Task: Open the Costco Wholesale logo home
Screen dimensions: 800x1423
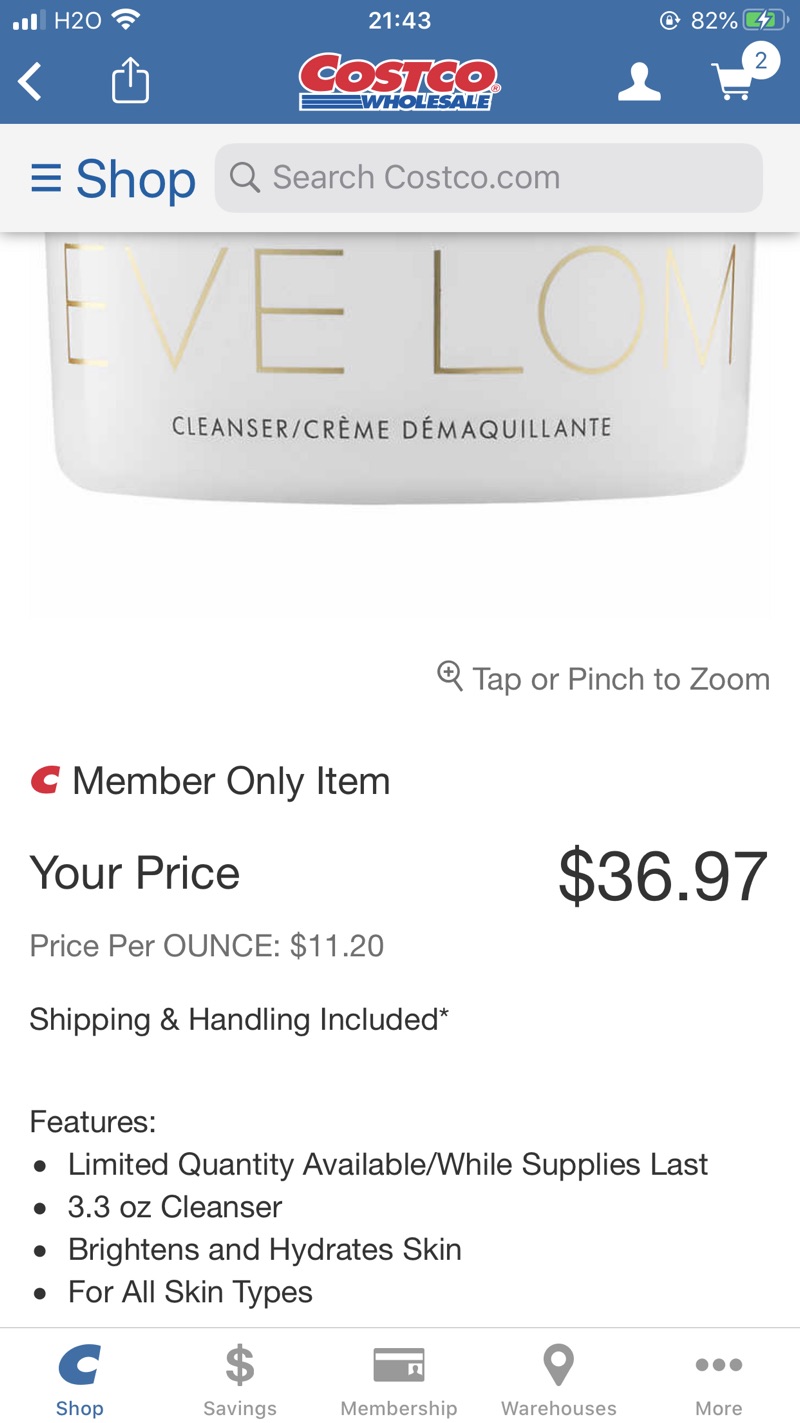Action: point(399,82)
